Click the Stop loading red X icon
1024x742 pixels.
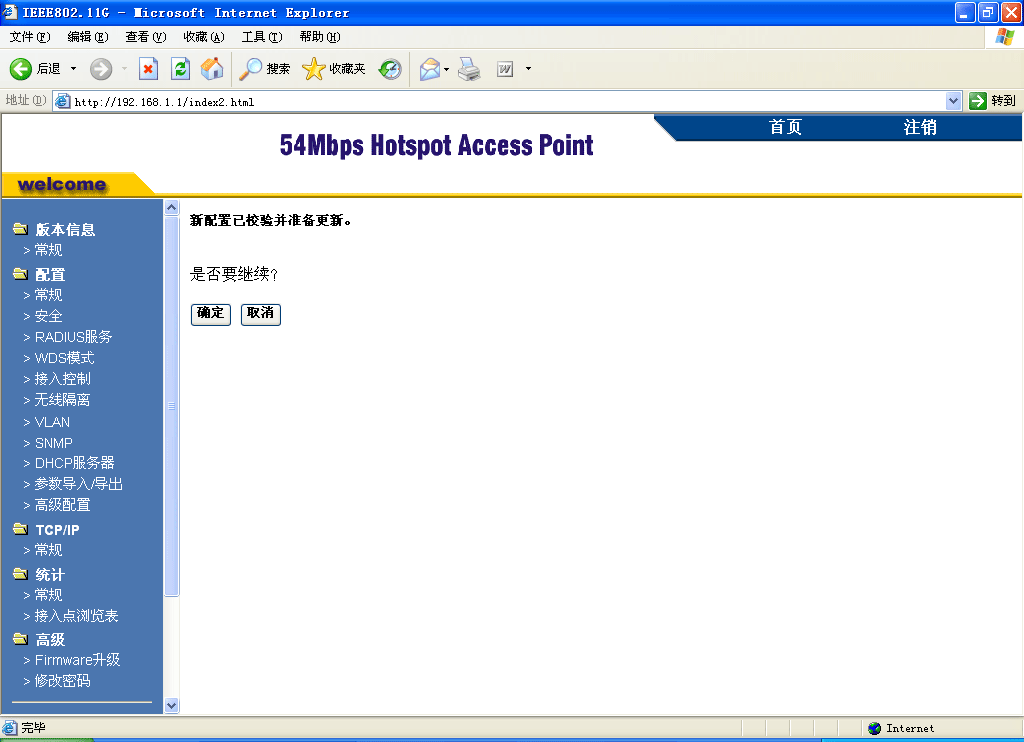coord(148,69)
